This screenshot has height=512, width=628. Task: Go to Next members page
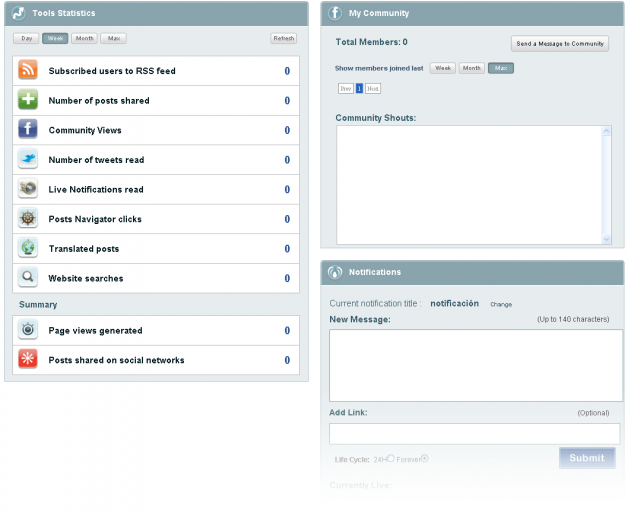coord(373,89)
